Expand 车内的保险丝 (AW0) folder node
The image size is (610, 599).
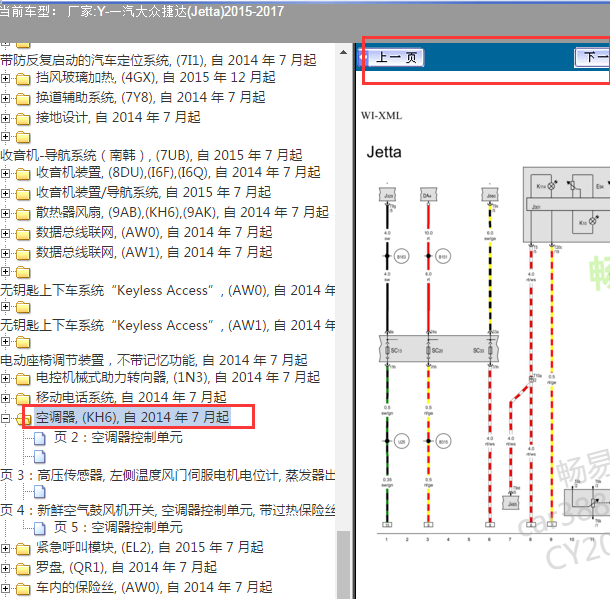point(5,588)
